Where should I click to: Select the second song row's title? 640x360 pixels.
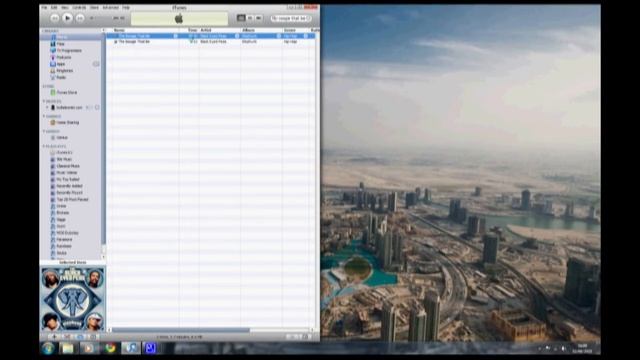[x=134, y=42]
